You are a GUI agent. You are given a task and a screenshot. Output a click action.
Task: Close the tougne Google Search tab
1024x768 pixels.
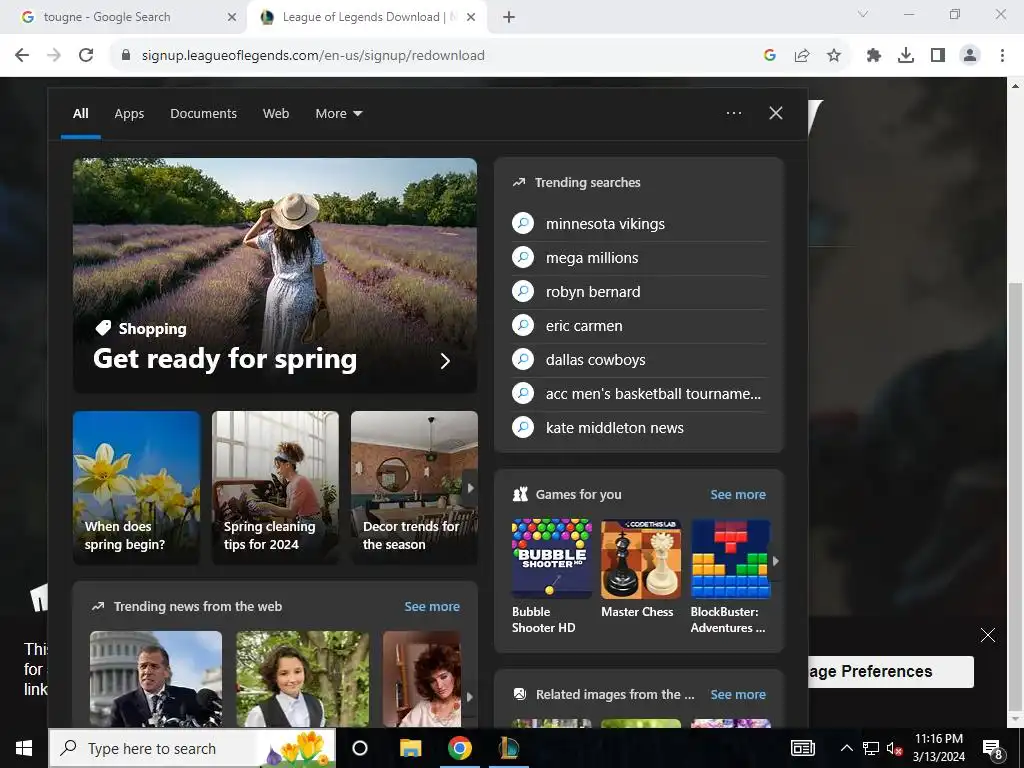[x=232, y=18]
